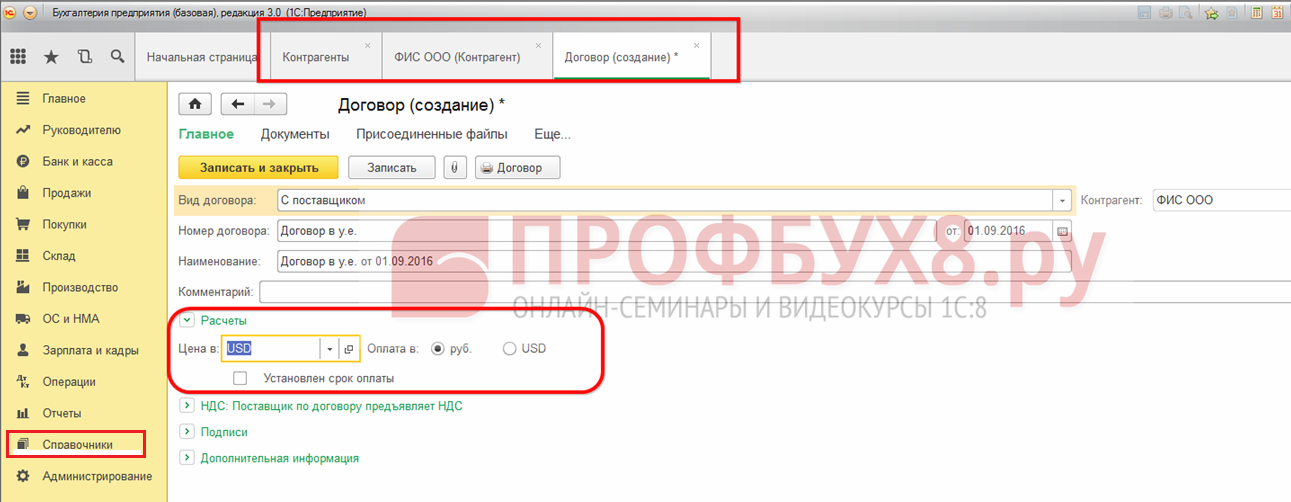
Task: Click the home button above the form
Action: [195, 104]
